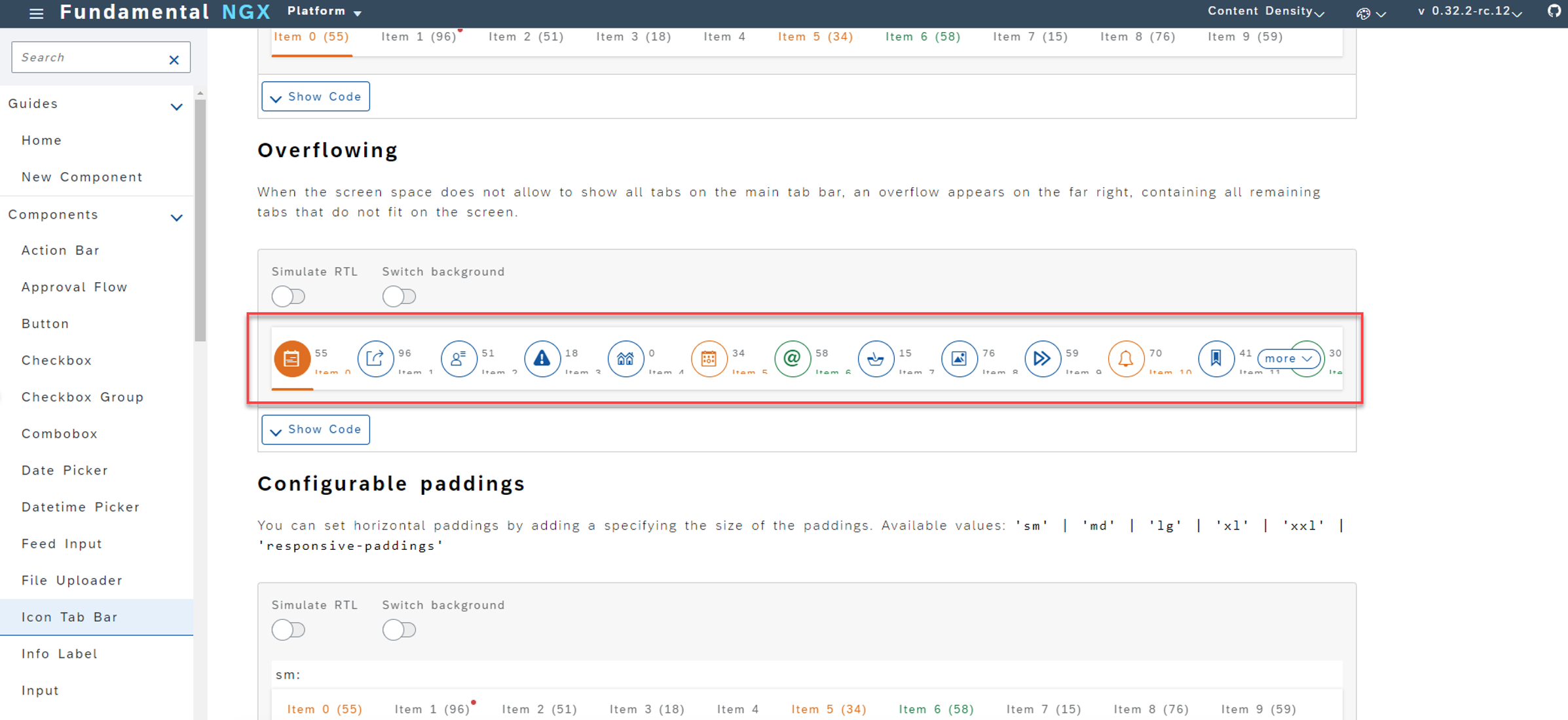Click the home icon tab for Item 4

tap(625, 359)
